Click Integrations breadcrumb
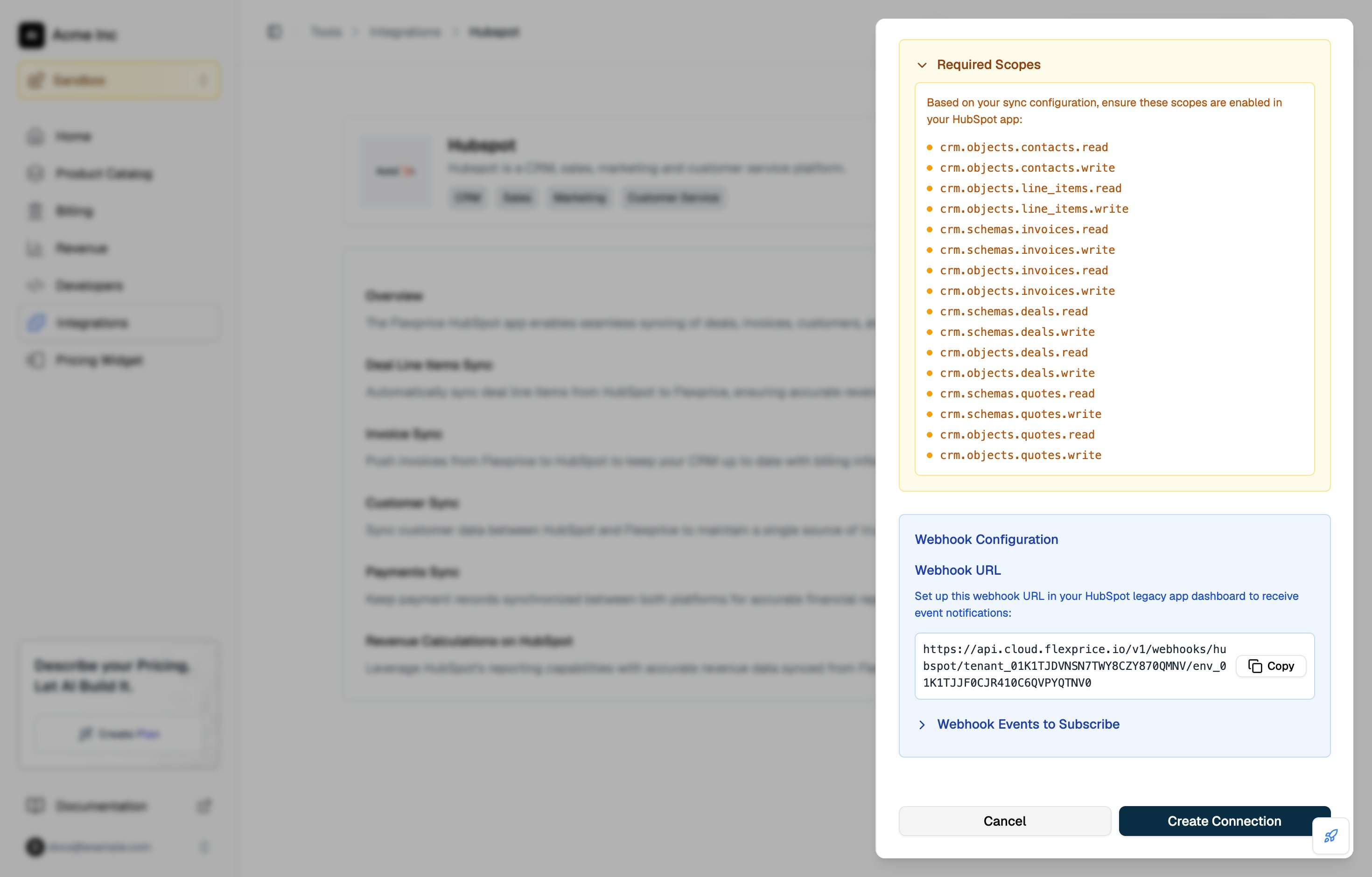 [x=405, y=32]
